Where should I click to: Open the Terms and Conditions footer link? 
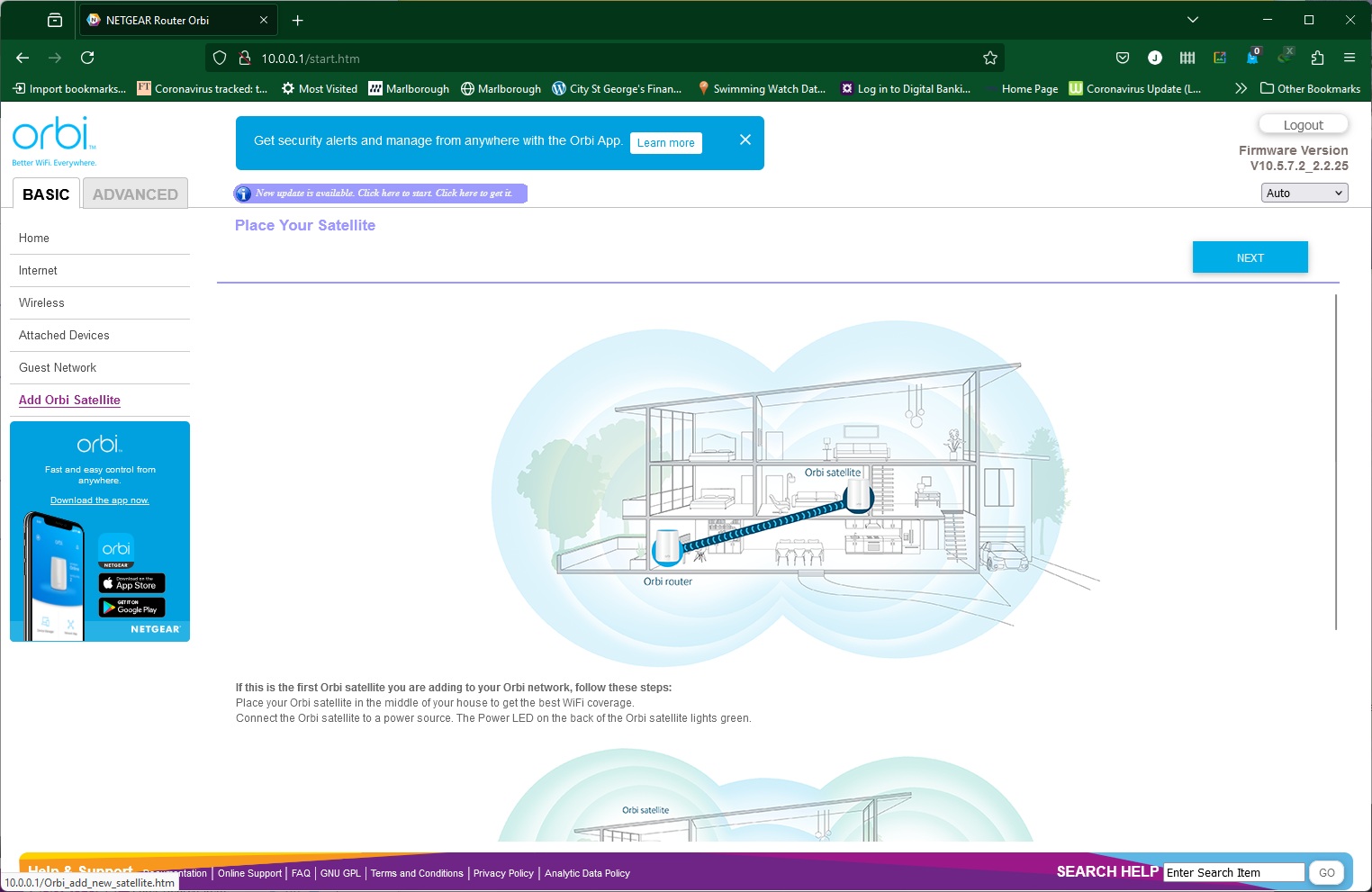pyautogui.click(x=417, y=873)
